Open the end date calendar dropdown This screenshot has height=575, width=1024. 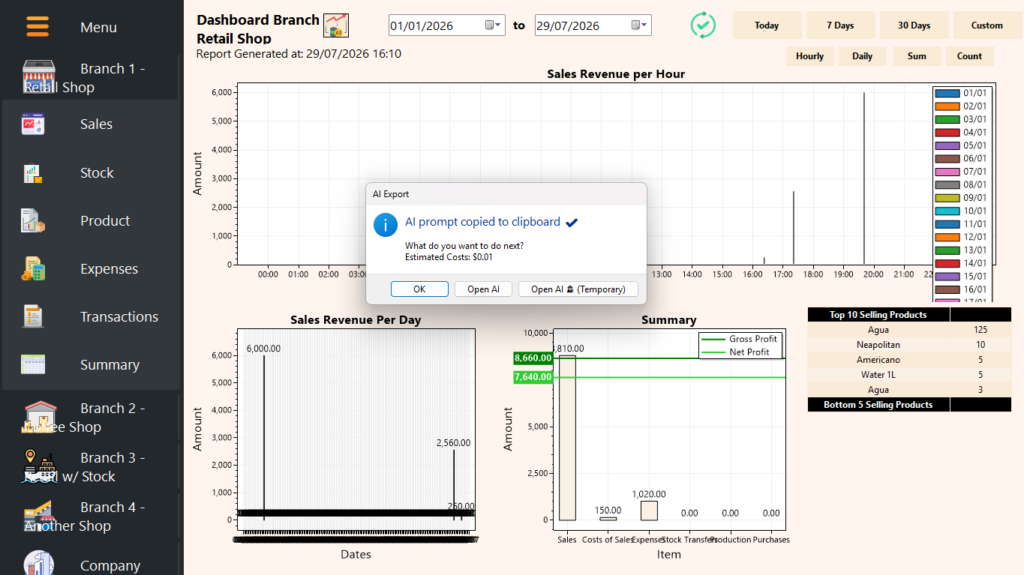tap(639, 25)
